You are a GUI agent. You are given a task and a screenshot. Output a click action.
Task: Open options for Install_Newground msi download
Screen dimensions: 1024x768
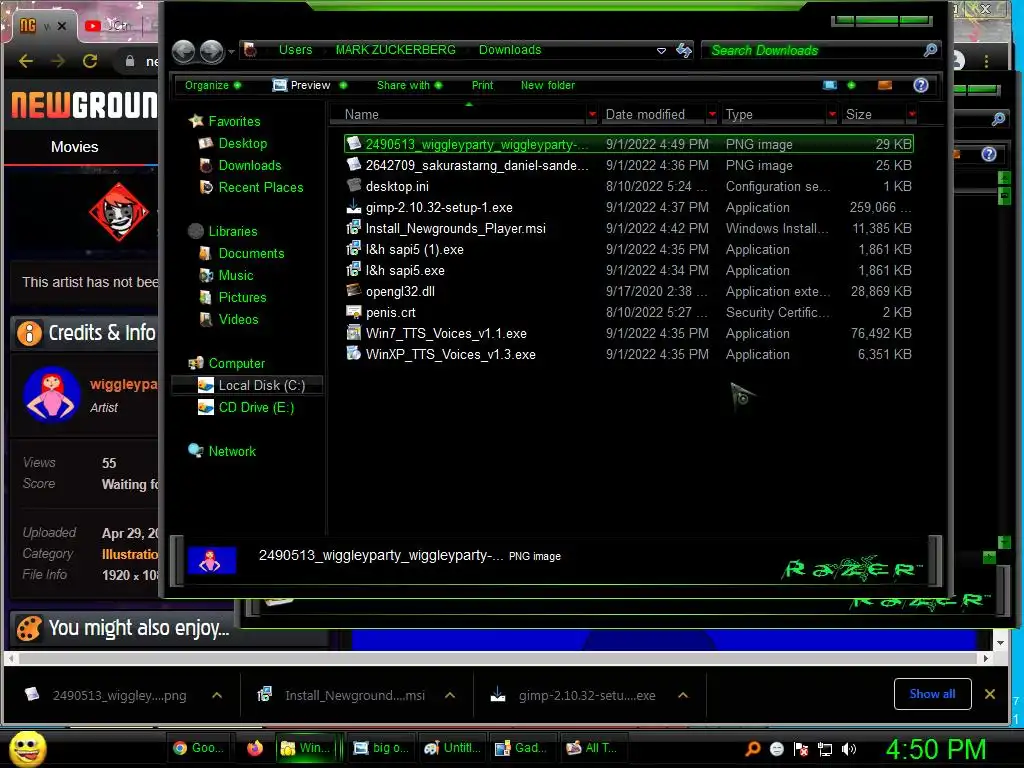(450, 696)
